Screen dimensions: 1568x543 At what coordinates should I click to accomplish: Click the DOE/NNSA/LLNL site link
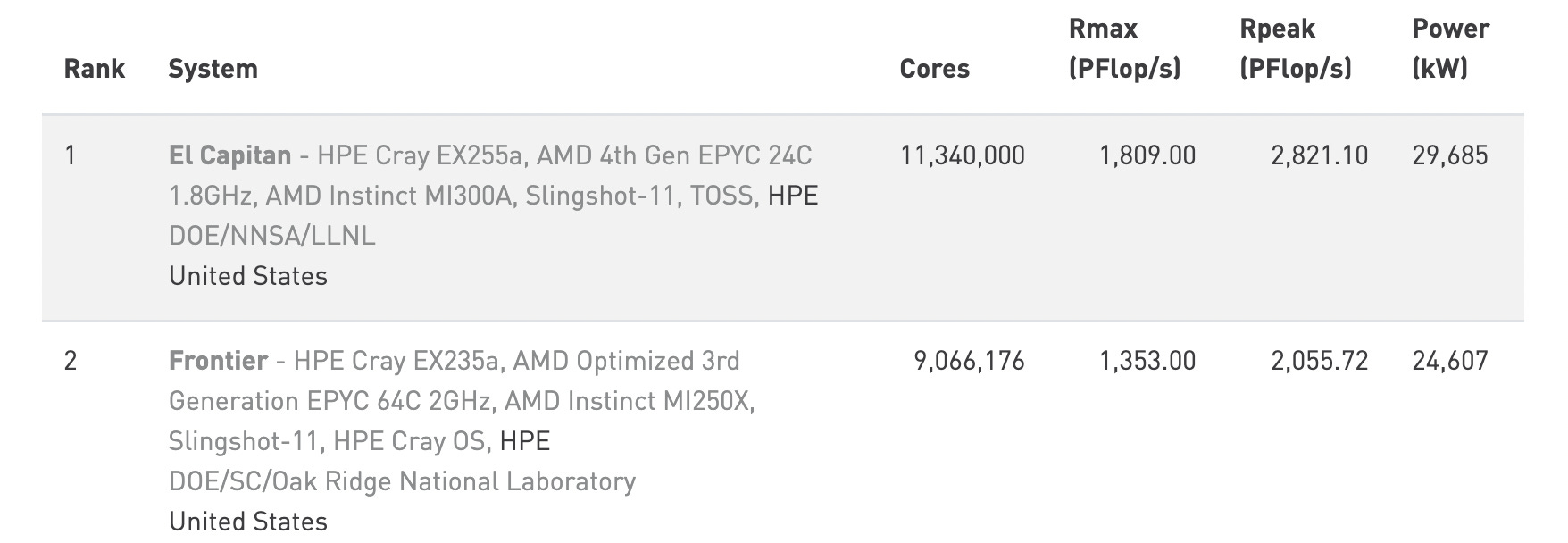click(x=271, y=236)
